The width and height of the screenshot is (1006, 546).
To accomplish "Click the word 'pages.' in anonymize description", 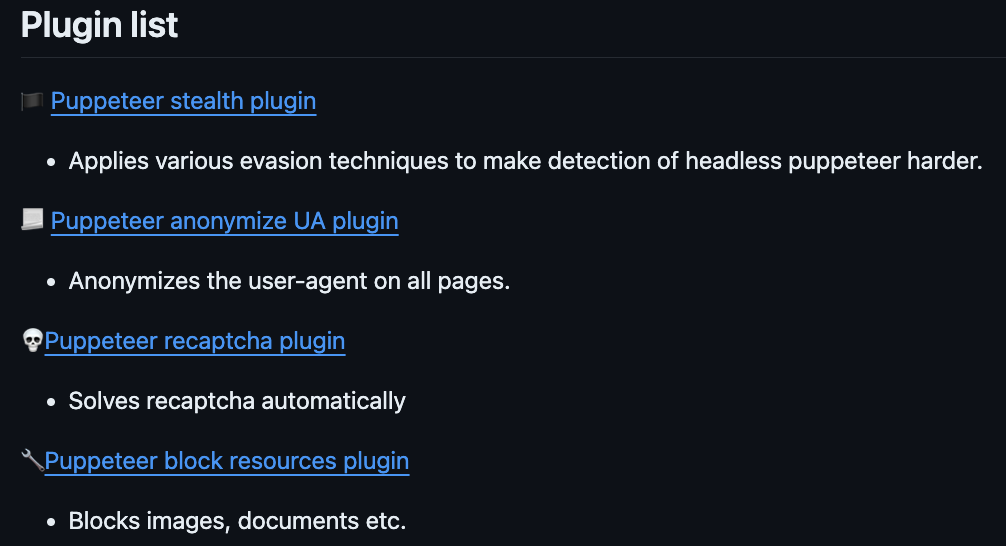I will pos(473,282).
